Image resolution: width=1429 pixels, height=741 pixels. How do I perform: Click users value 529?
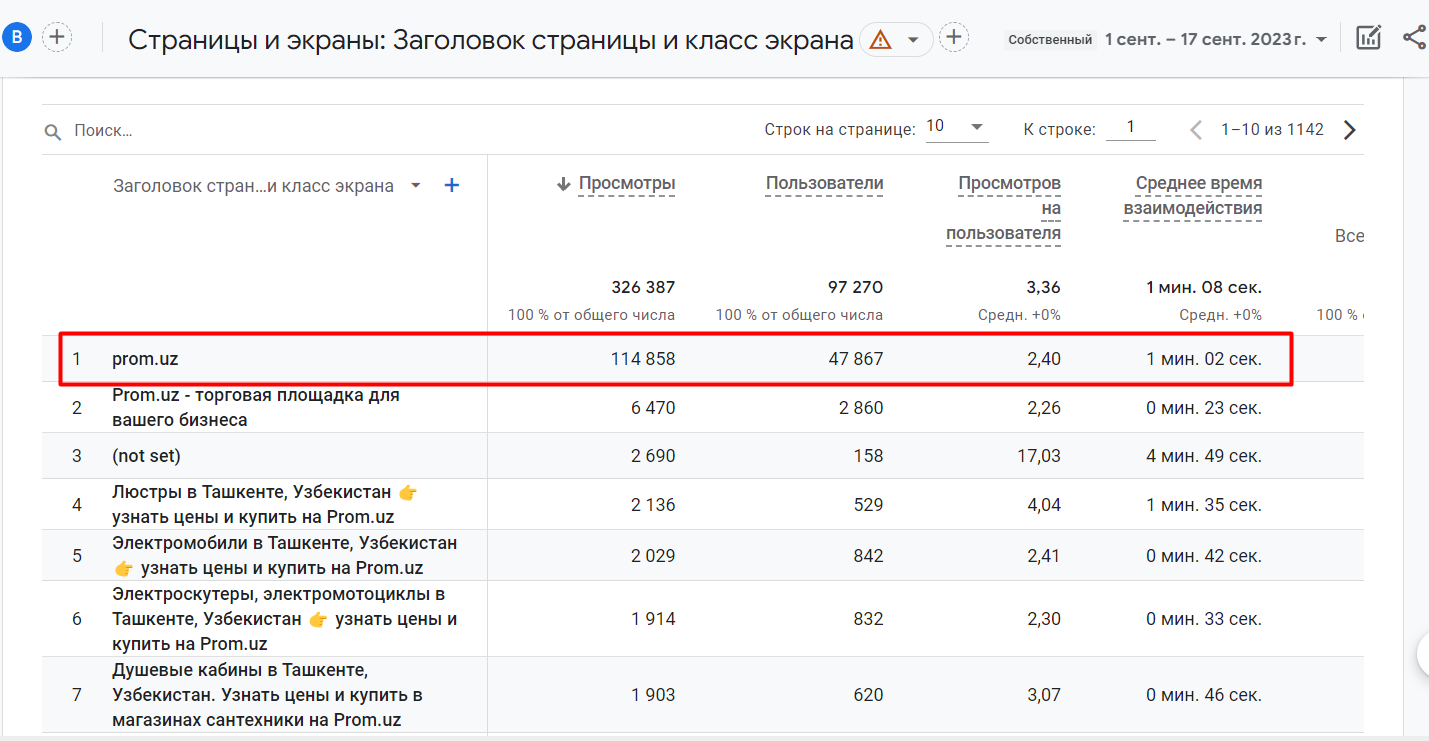(x=868, y=505)
